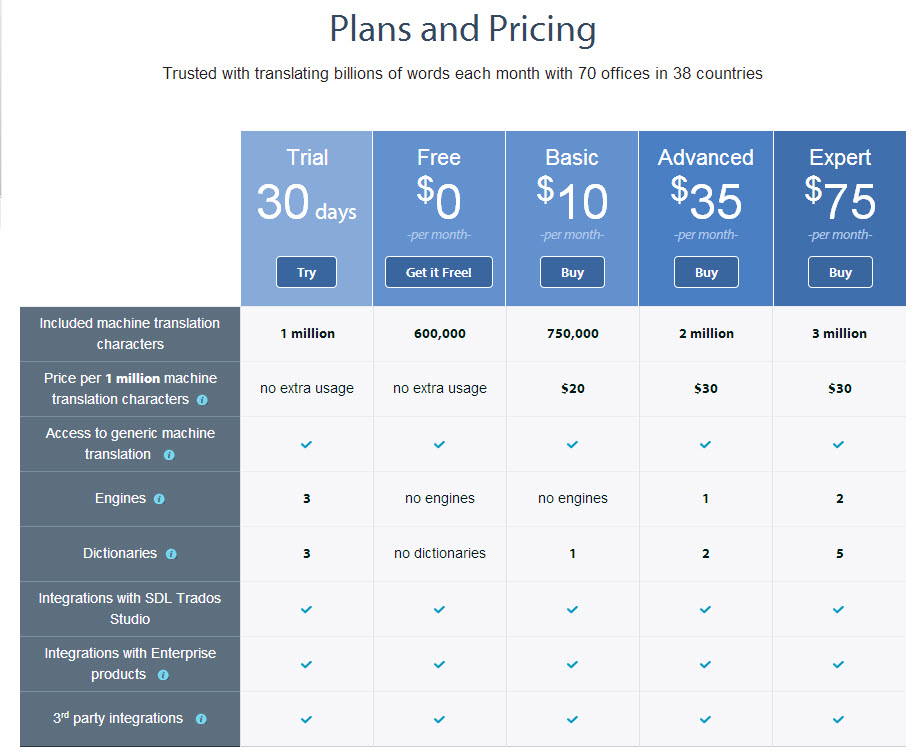Open info icon beside generic machine translation
Image resolution: width=913 pixels, height=756 pixels.
[169, 455]
